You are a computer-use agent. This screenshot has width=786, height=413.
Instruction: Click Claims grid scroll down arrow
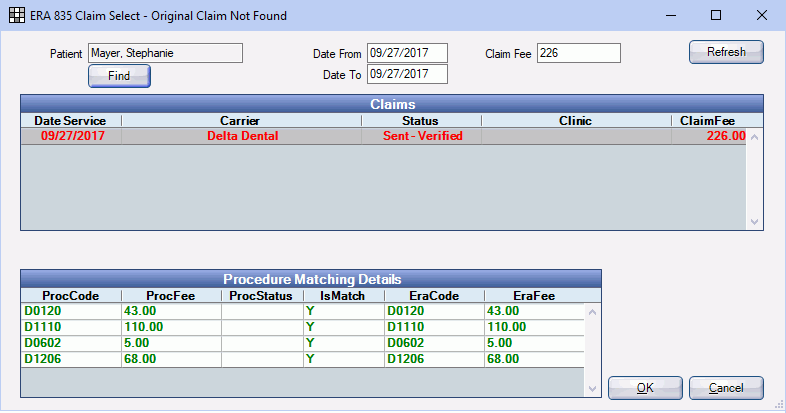(754, 222)
